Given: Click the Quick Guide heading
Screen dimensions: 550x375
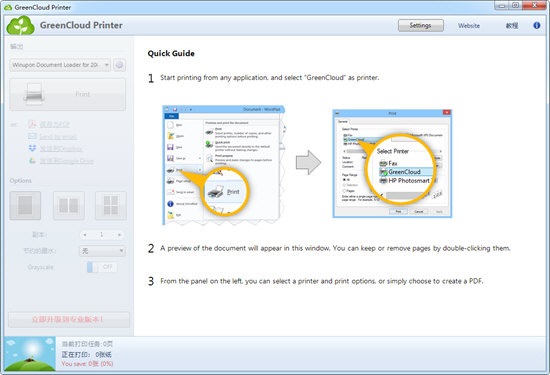Looking at the screenshot, I should pos(171,53).
